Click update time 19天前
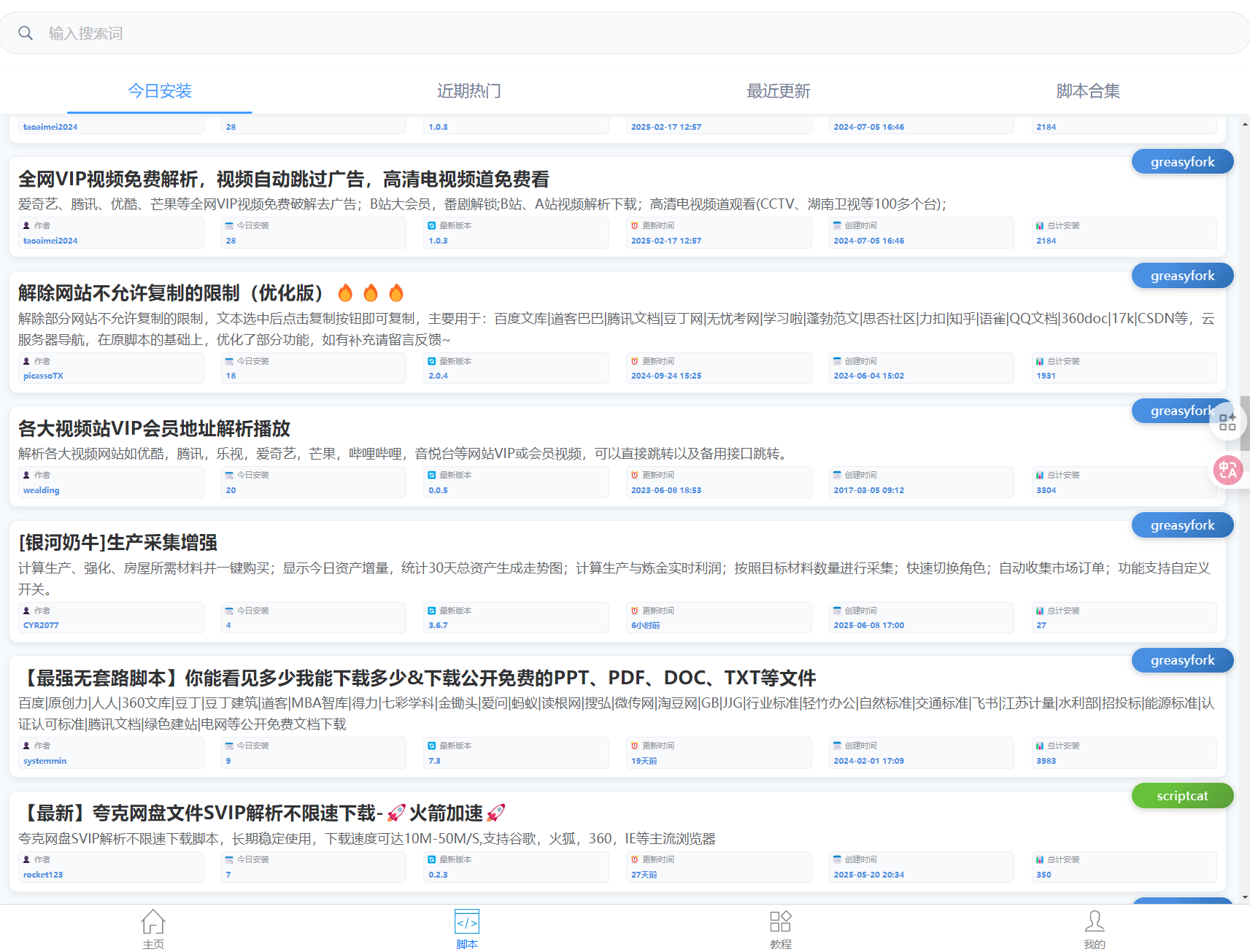Screen dimensions: 1250x952 pos(644,761)
